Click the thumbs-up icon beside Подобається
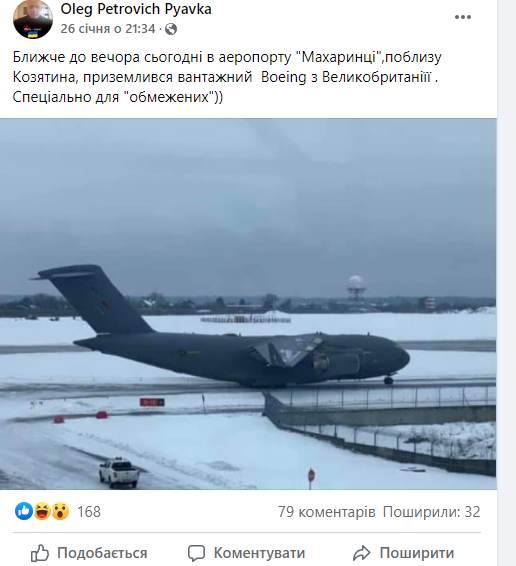The height and width of the screenshot is (566, 516). point(39,553)
